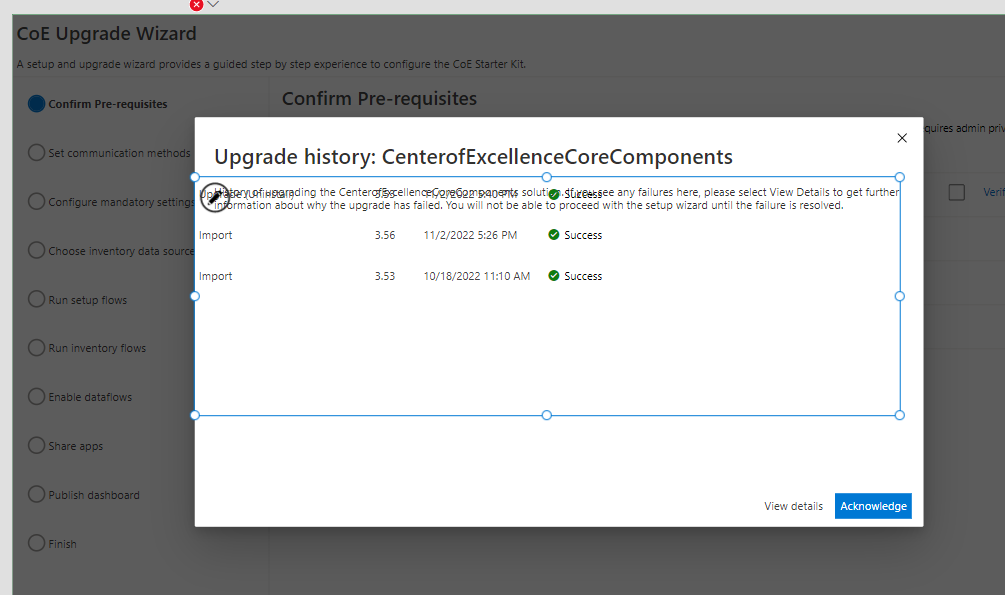Click the filled Confirm Pre-requisites step circle
The image size is (1005, 595).
coord(35,103)
